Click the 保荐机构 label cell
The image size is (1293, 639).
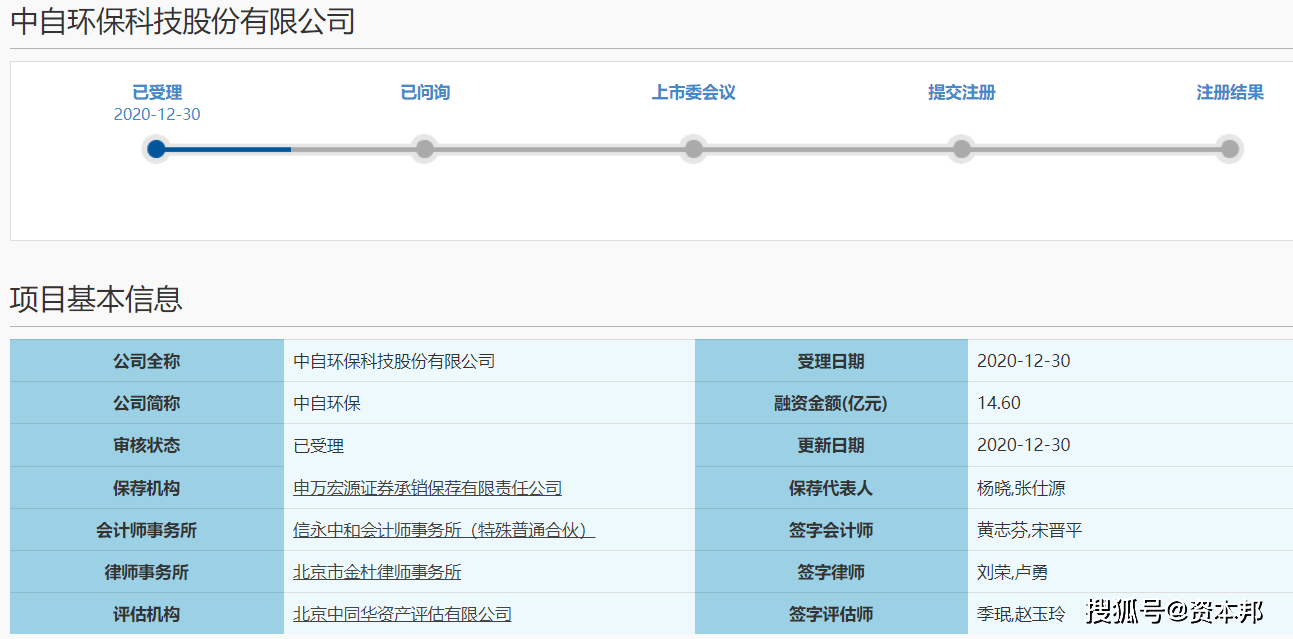pos(147,487)
